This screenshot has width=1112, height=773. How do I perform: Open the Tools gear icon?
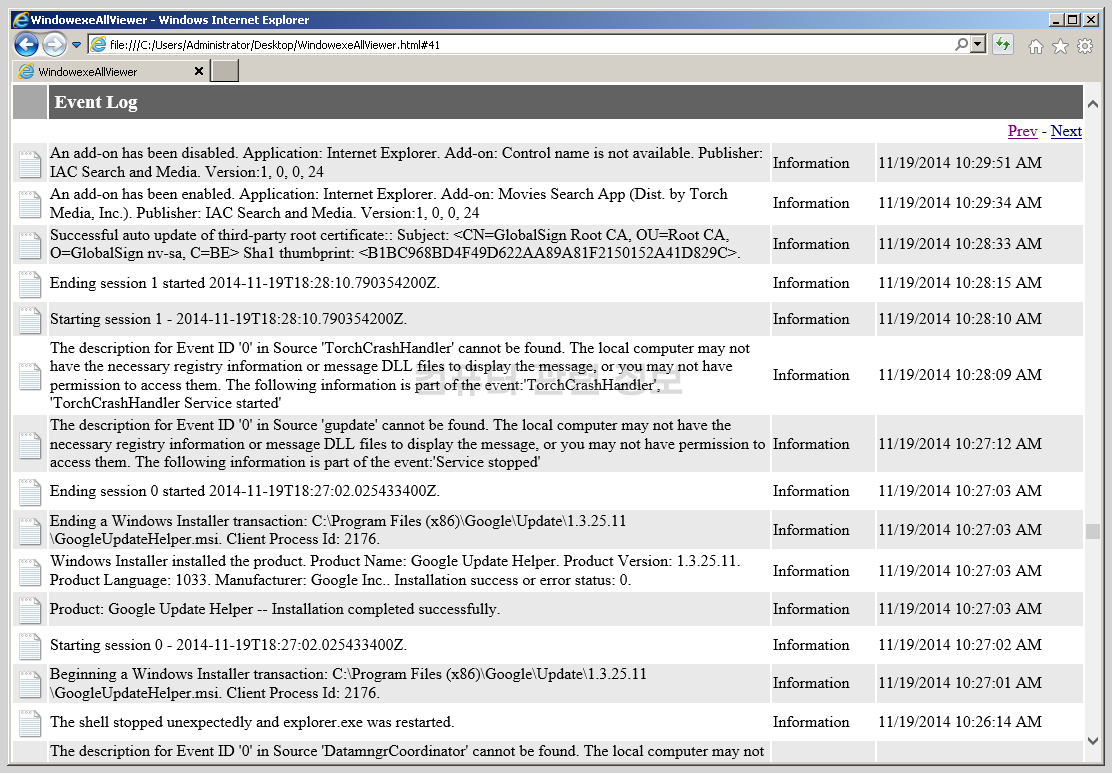[1085, 46]
